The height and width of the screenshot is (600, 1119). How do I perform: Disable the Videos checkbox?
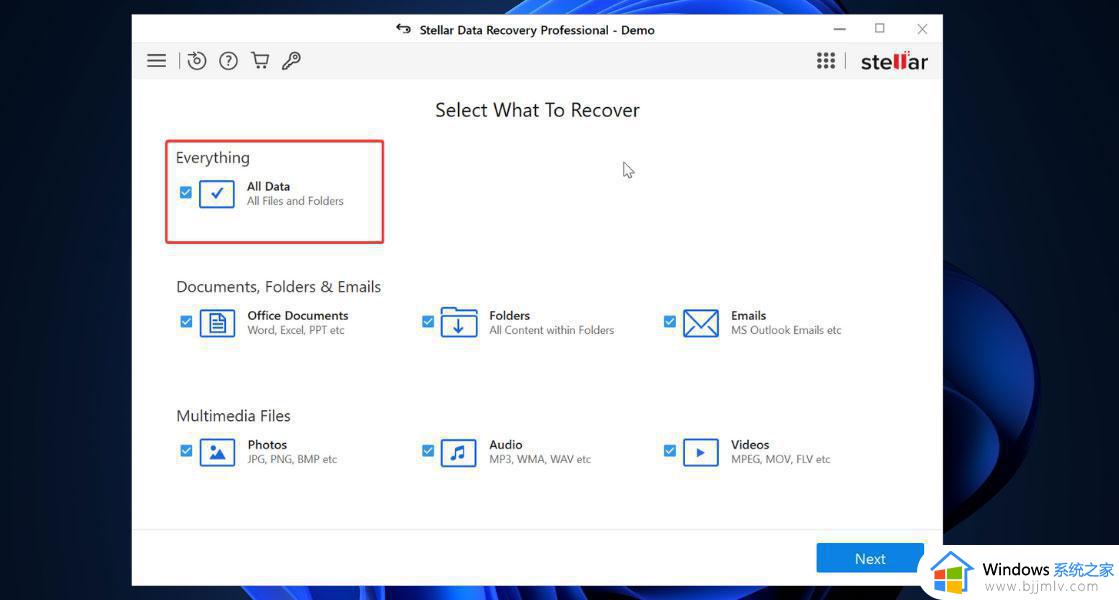[x=669, y=451]
